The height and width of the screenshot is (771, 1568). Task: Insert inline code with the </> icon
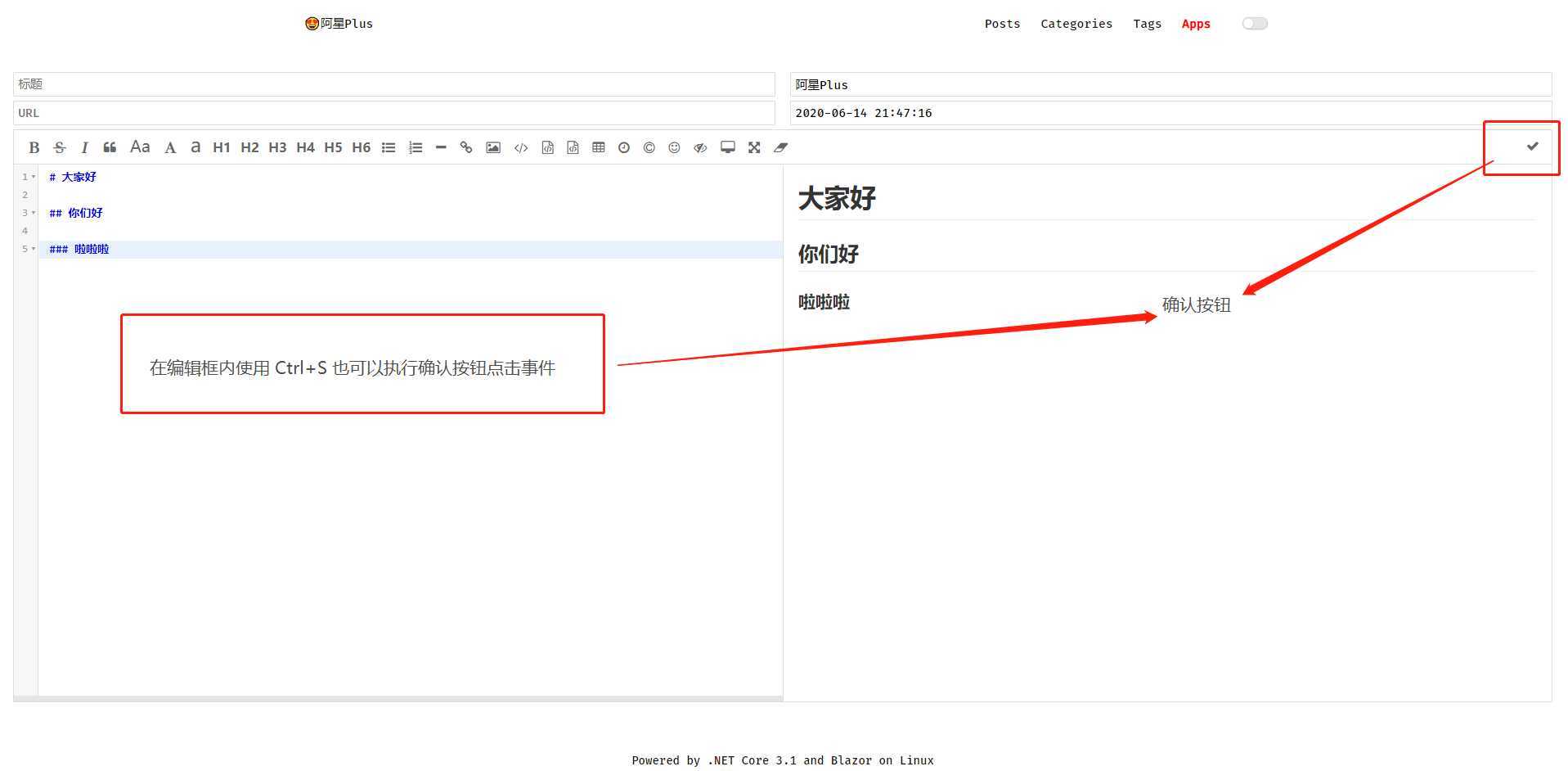[521, 148]
